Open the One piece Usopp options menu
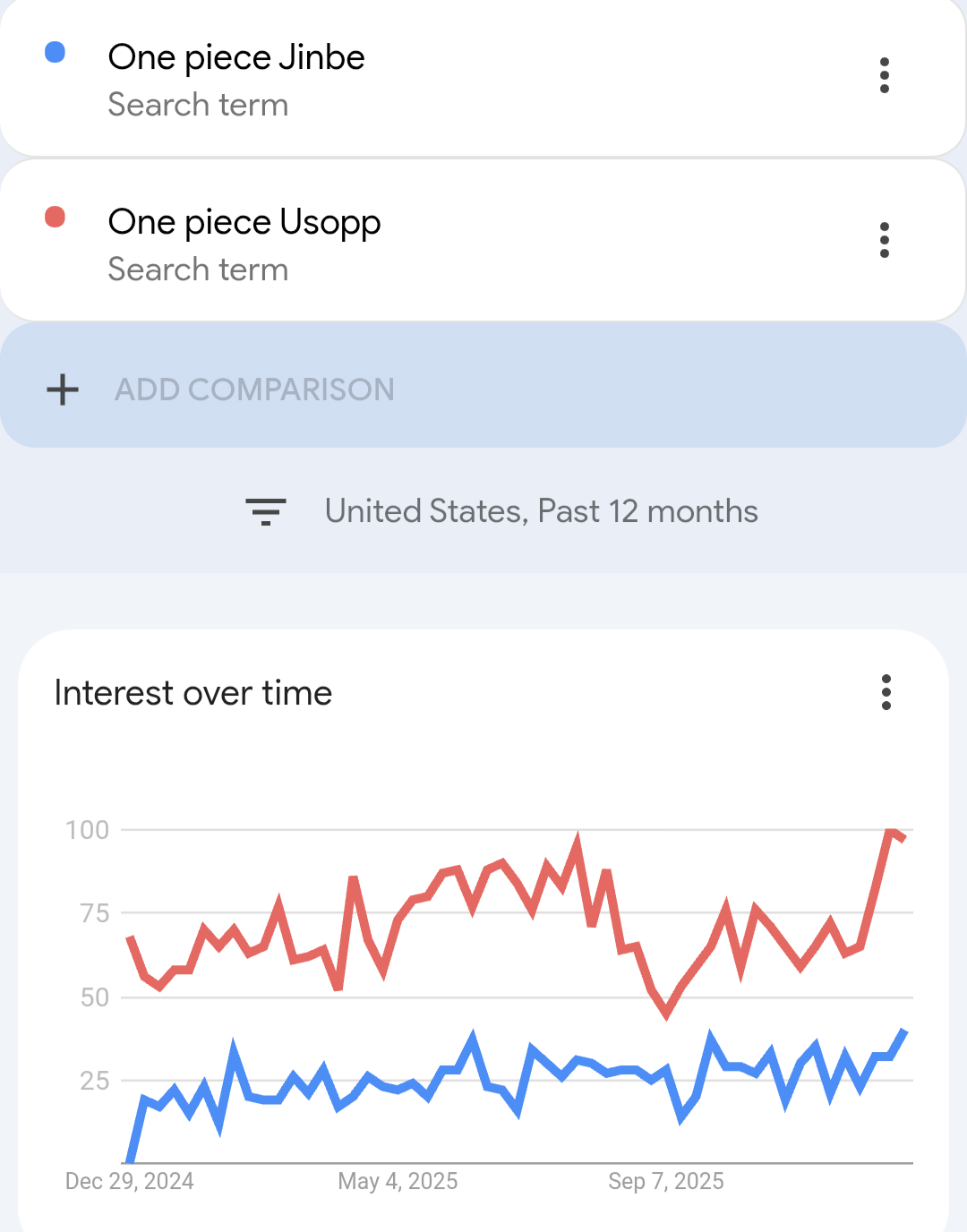The image size is (967, 1232). [885, 240]
